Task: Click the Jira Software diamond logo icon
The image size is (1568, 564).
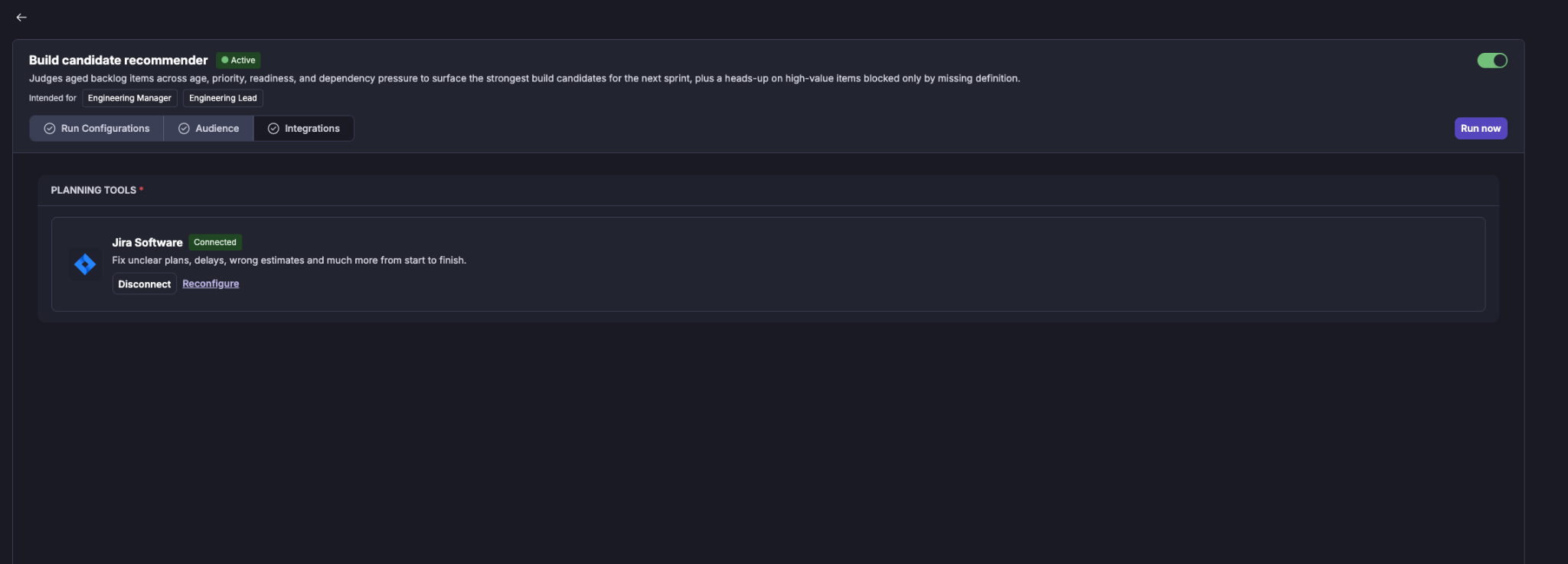Action: pyautogui.click(x=85, y=264)
